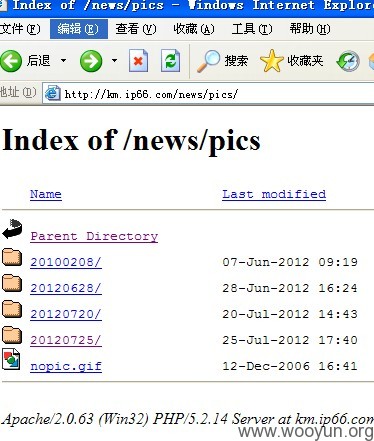Screen dimensions: 374x441
Task: Open the 帮助(H) menu
Action: (310, 29)
